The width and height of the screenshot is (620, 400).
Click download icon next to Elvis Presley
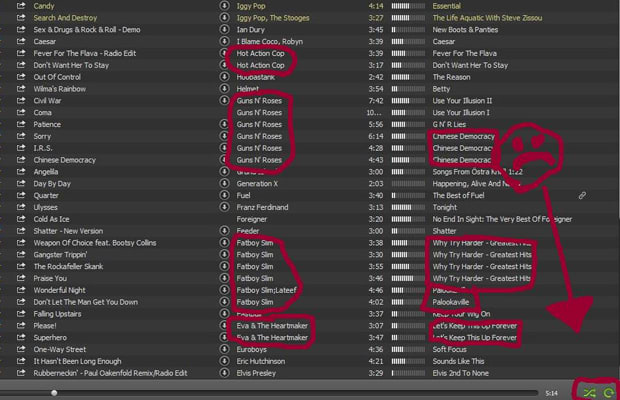click(x=224, y=373)
